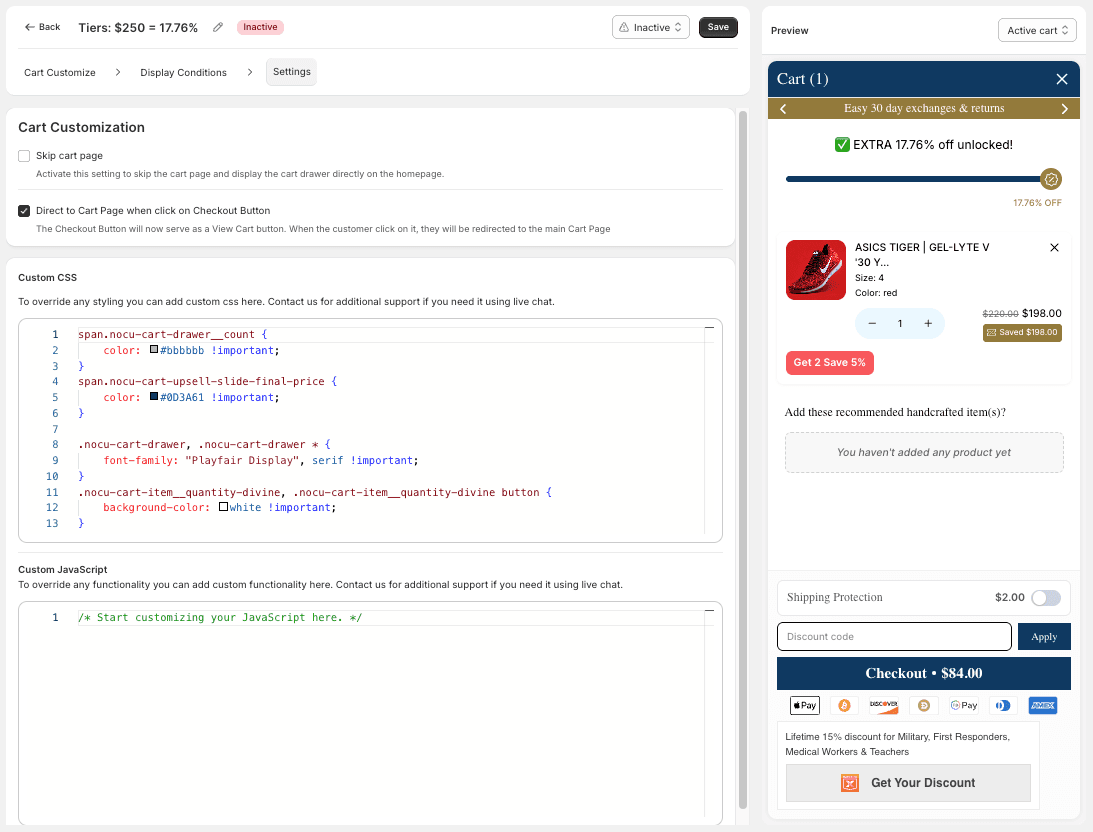
Task: Toggle Shipping Protection switch
Action: pyautogui.click(x=1045, y=597)
